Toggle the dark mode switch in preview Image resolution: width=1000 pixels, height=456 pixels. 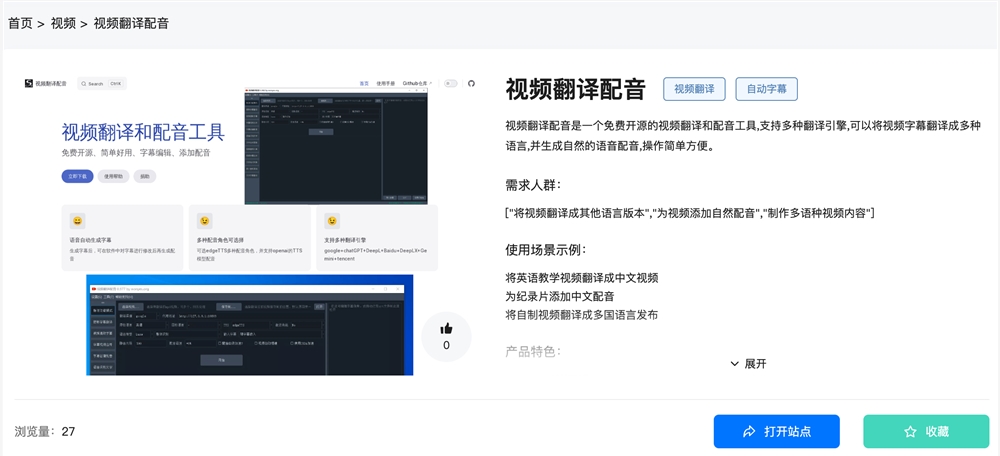coord(451,84)
